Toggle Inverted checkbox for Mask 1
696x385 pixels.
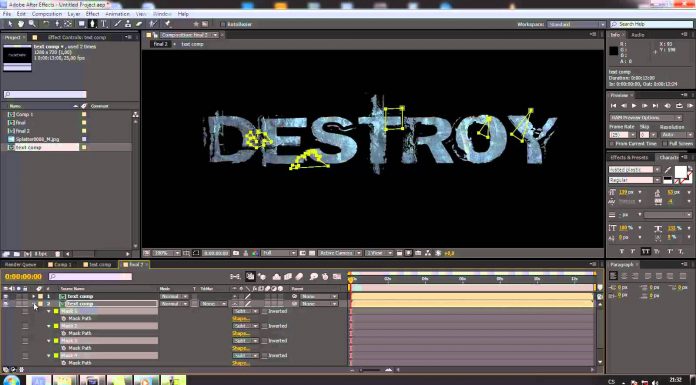coord(265,311)
